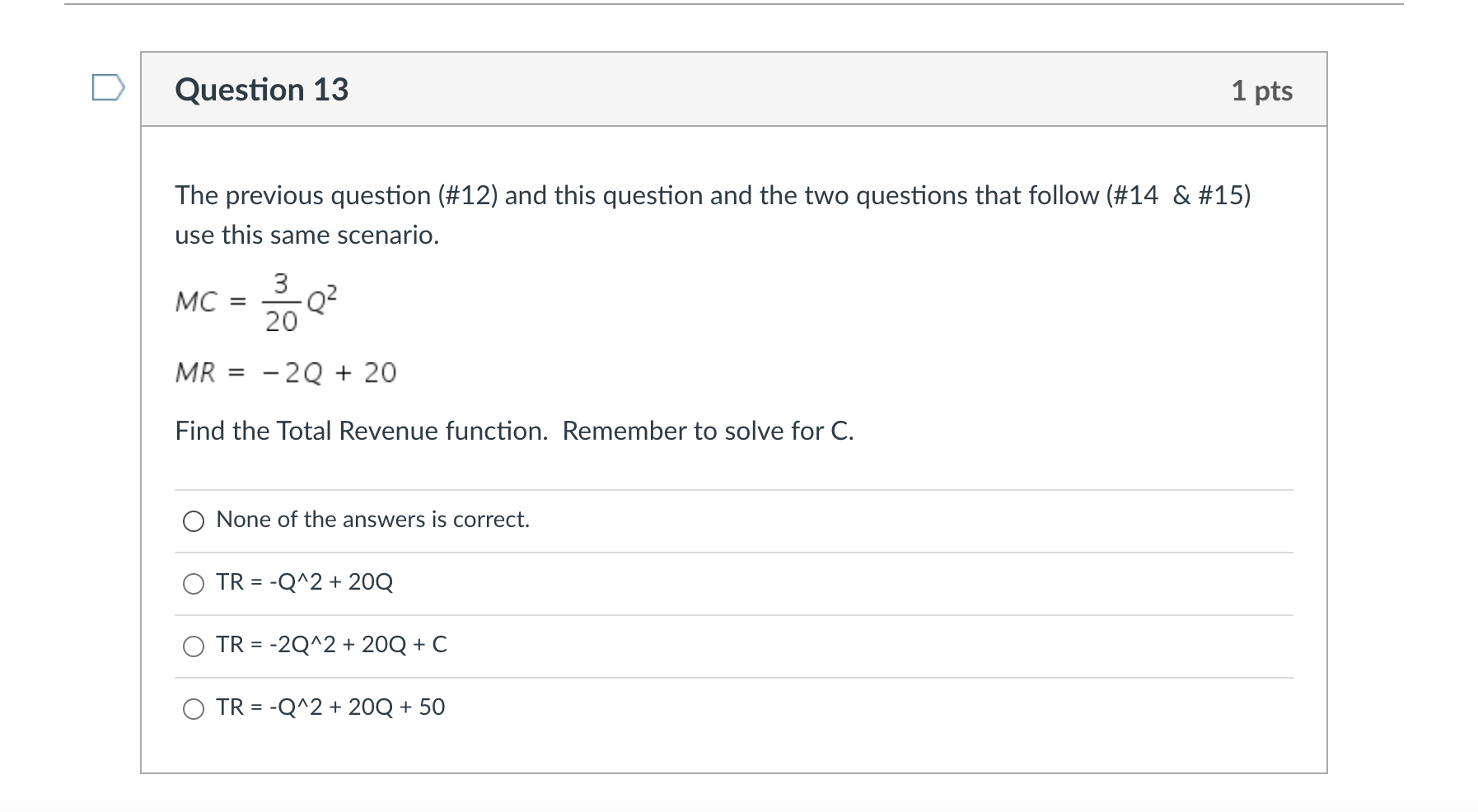This screenshot has width=1478, height=812.
Task: Select the 'None of the answers is correct' radio button
Action: (x=194, y=521)
